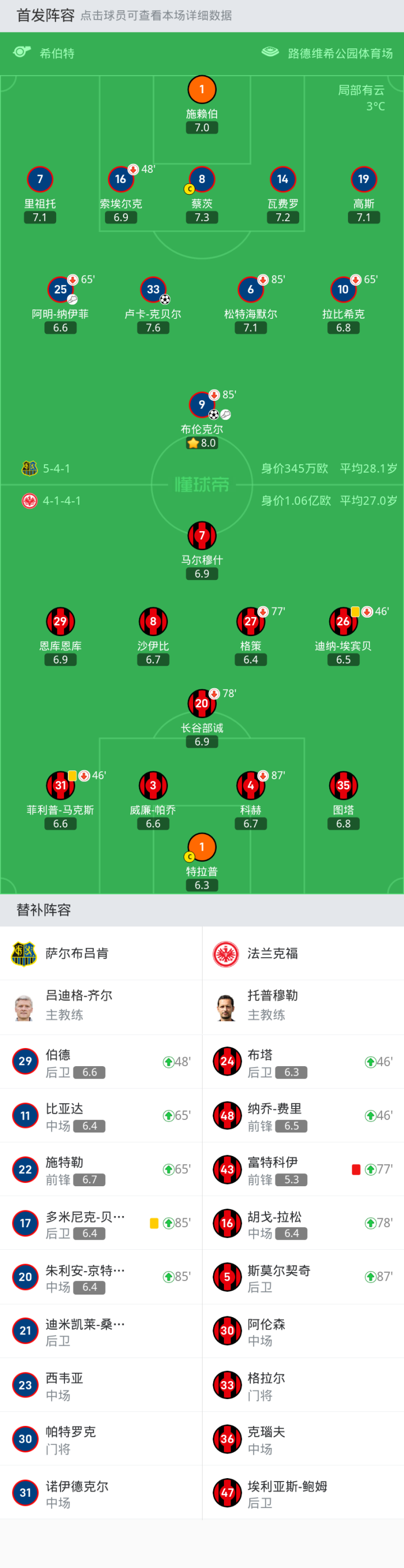Click substitute 施特勒 number 22
Image resolution: width=404 pixels, height=1568 pixels.
click(x=101, y=1169)
